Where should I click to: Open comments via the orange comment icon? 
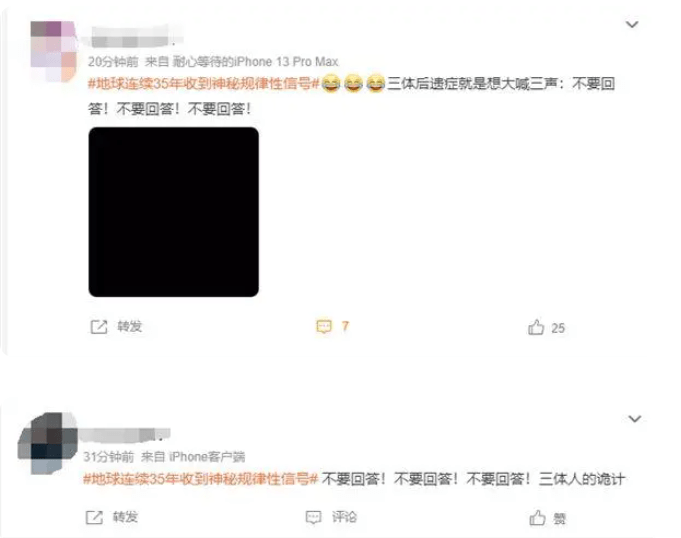[x=324, y=327]
